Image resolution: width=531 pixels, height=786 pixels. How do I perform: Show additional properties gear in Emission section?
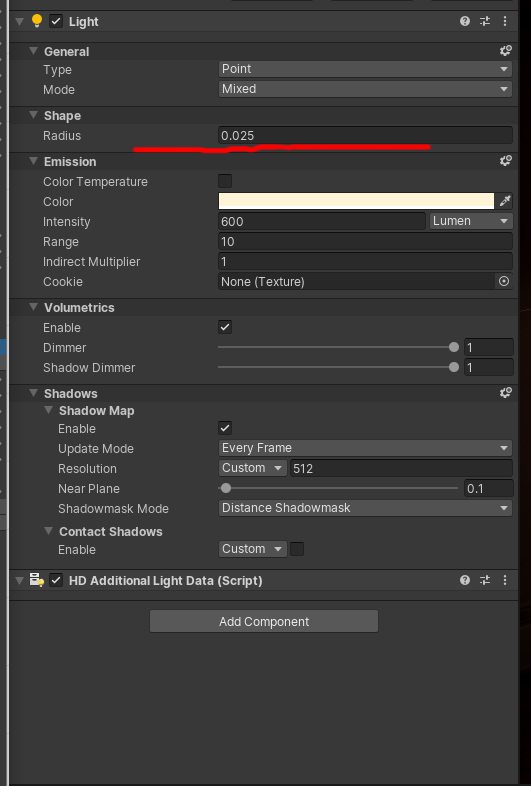[x=505, y=161]
